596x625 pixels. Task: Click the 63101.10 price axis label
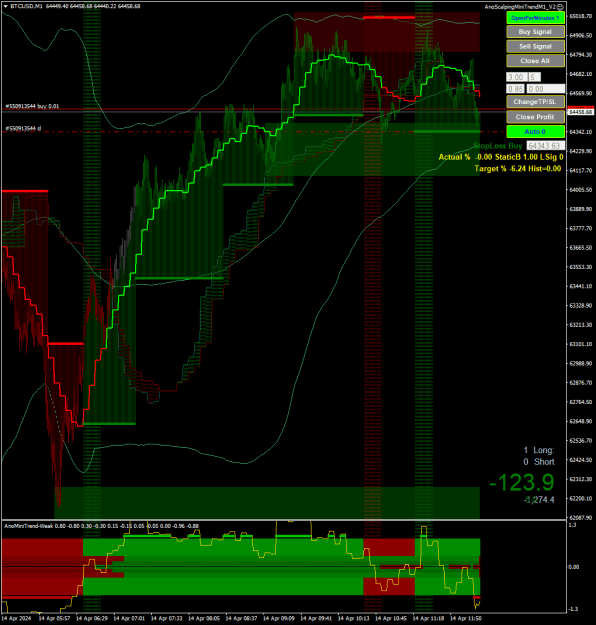(x=580, y=344)
